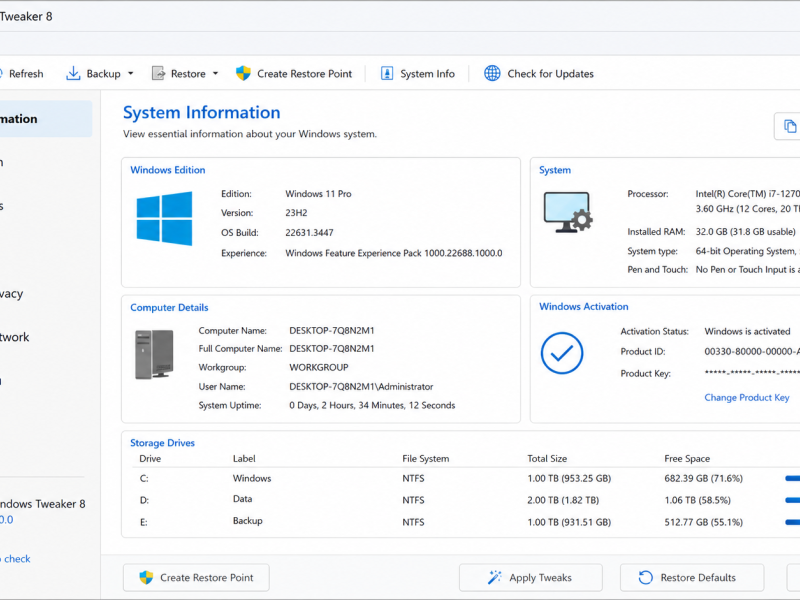
Task: Click the Total Size column header
Action: tap(547, 459)
